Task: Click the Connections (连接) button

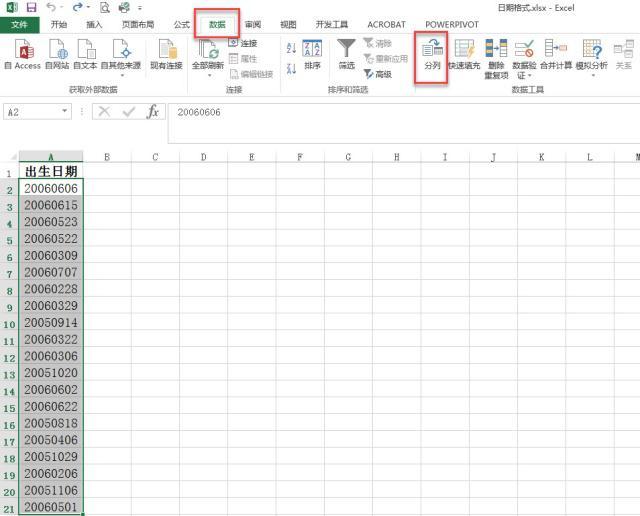Action: (242, 43)
